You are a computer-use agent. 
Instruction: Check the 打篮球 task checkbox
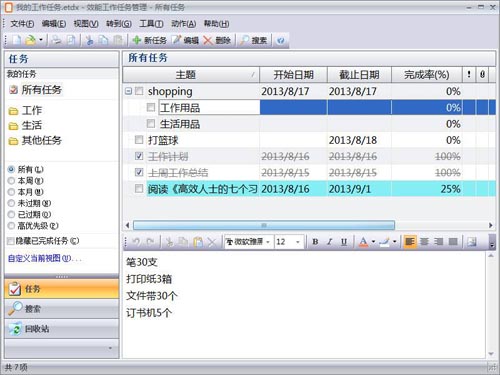click(139, 139)
